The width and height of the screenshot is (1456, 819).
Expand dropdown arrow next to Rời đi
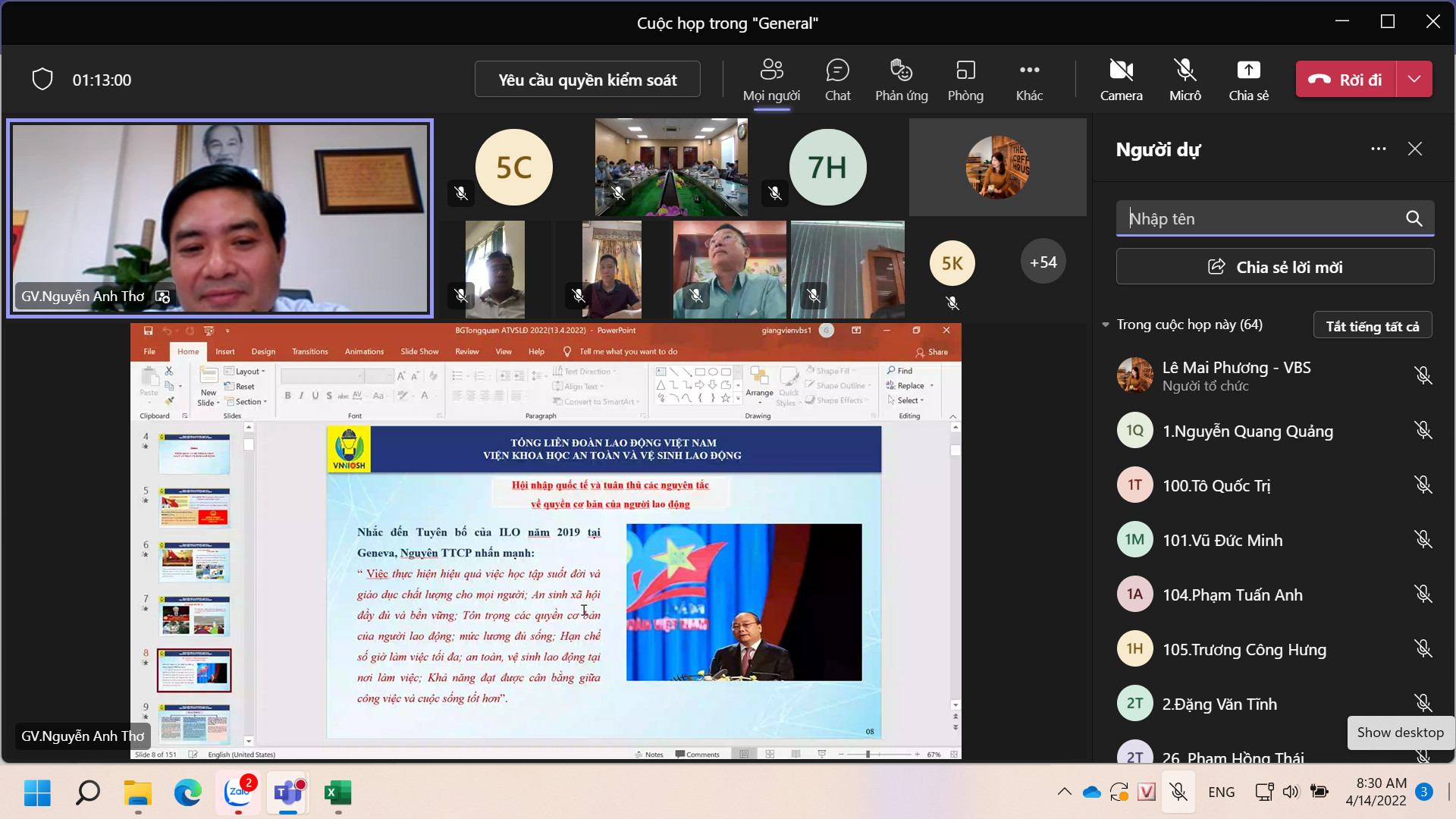(1414, 79)
